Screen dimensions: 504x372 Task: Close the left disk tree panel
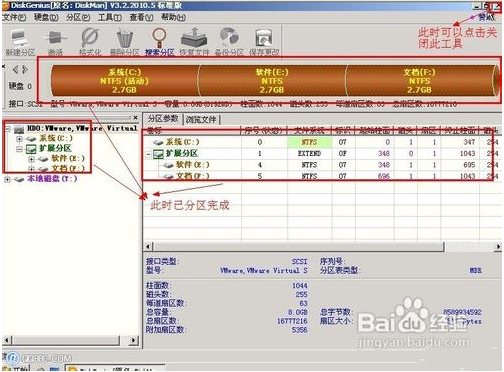click(135, 117)
